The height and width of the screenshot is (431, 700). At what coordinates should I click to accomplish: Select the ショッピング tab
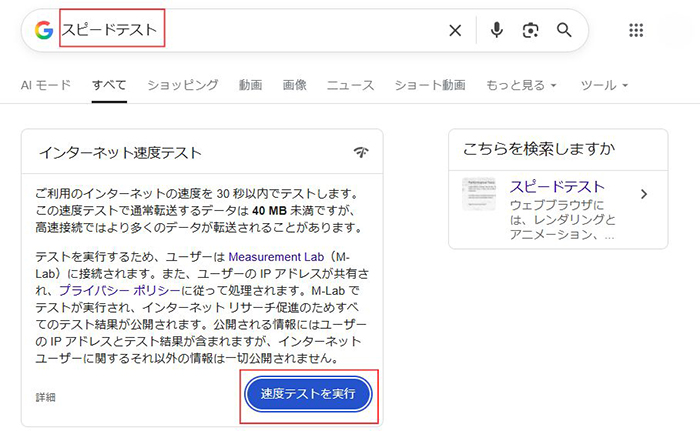coord(182,85)
